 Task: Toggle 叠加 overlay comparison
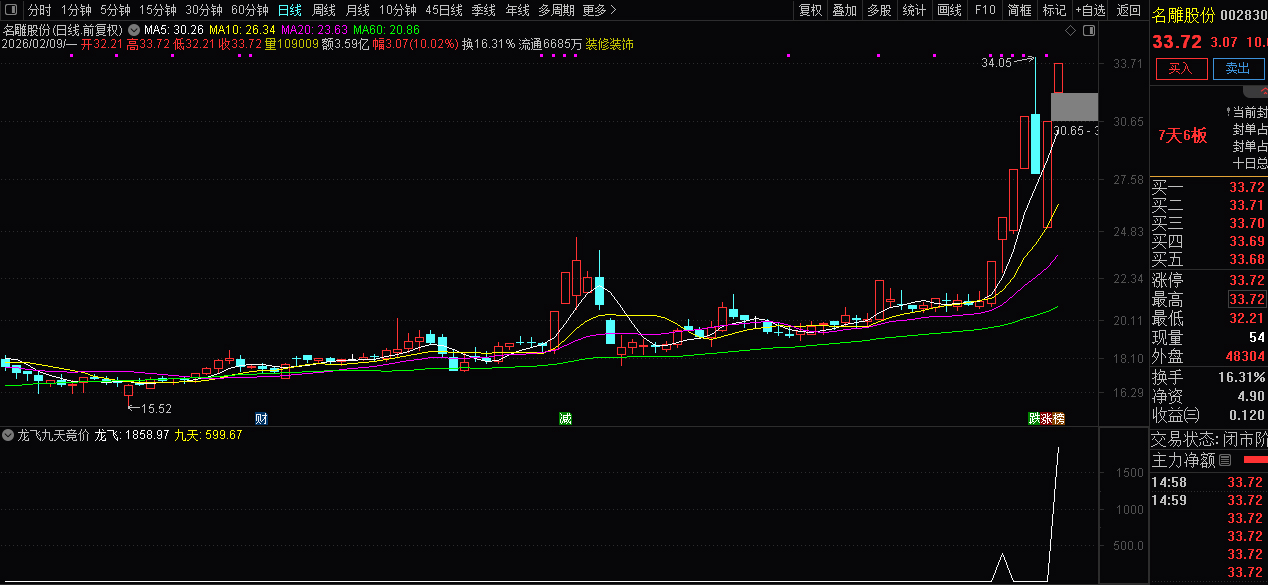coord(845,10)
